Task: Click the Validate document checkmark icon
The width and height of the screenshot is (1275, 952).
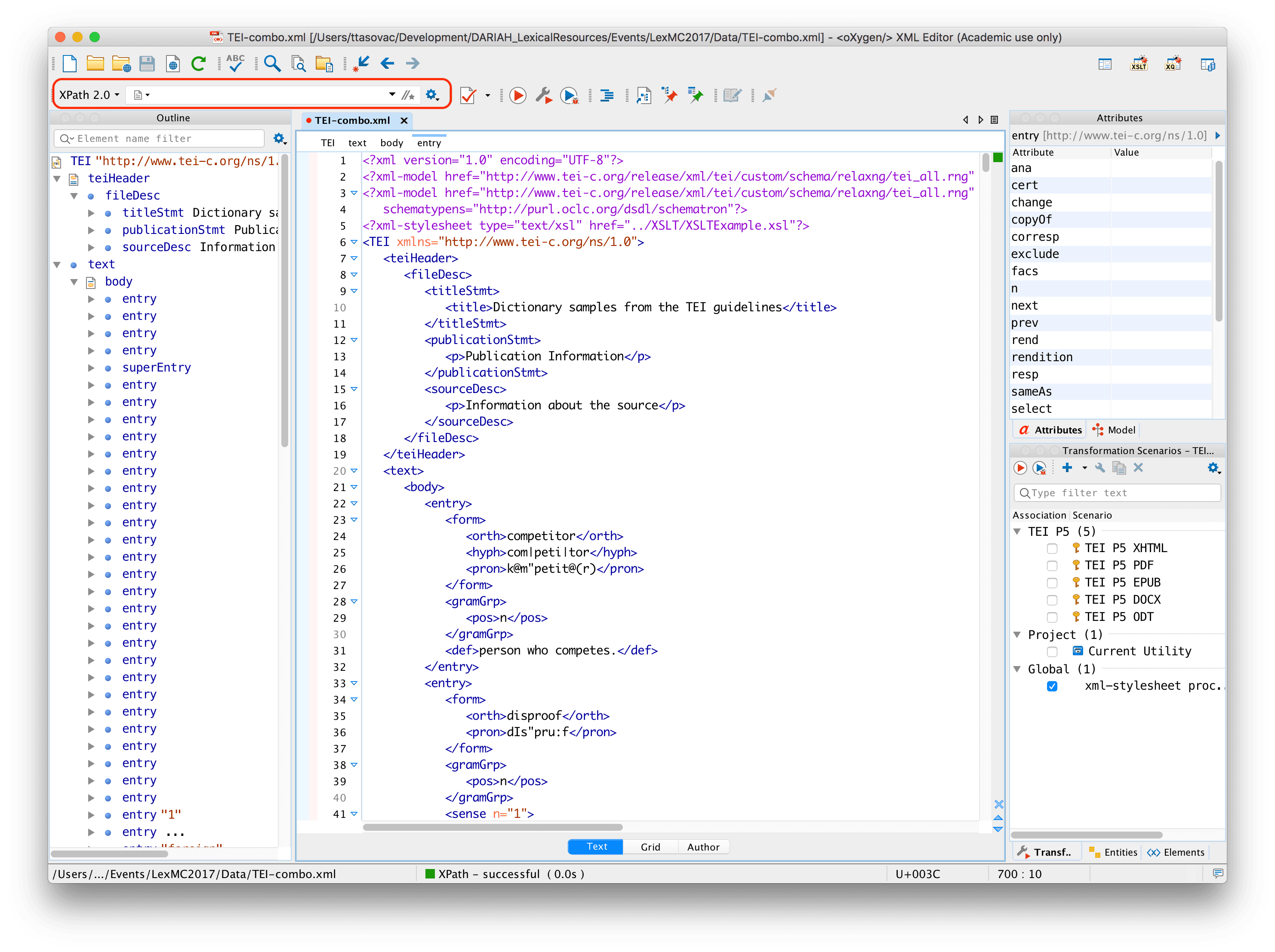Action: tap(468, 95)
